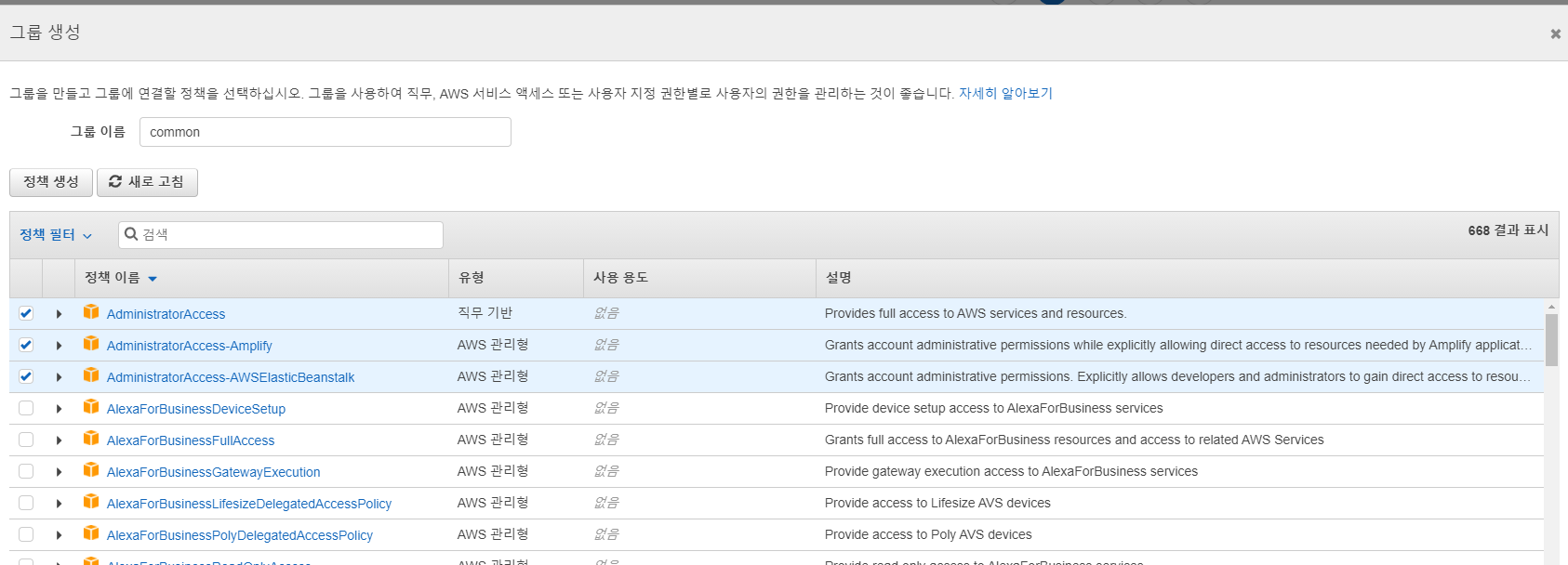Image resolution: width=1568 pixels, height=565 pixels.
Task: Check the AlexaForBusinessFullAccess checkbox
Action: 26,440
